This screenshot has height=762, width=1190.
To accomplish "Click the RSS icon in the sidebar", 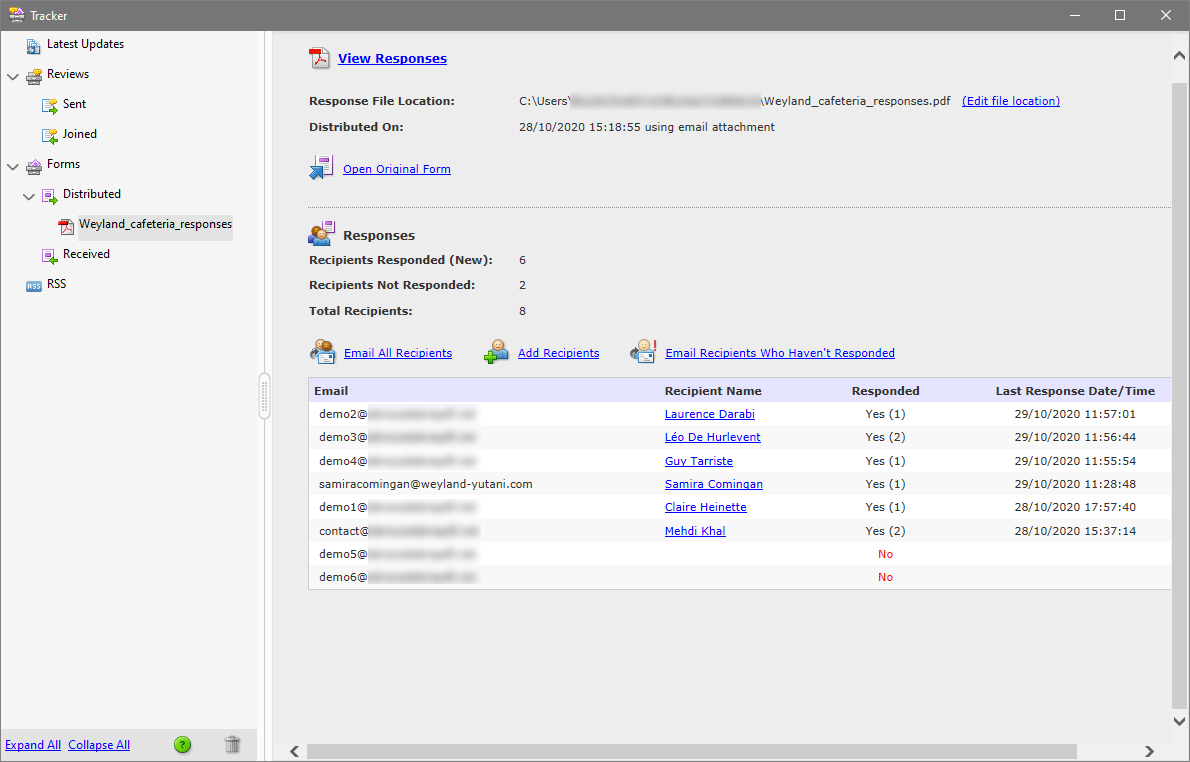I will click(x=32, y=284).
